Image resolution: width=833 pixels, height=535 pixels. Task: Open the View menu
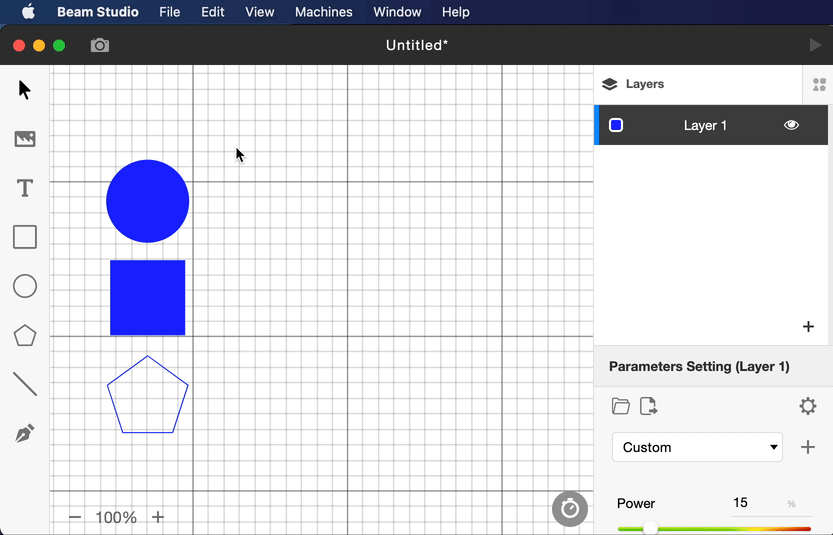(260, 12)
